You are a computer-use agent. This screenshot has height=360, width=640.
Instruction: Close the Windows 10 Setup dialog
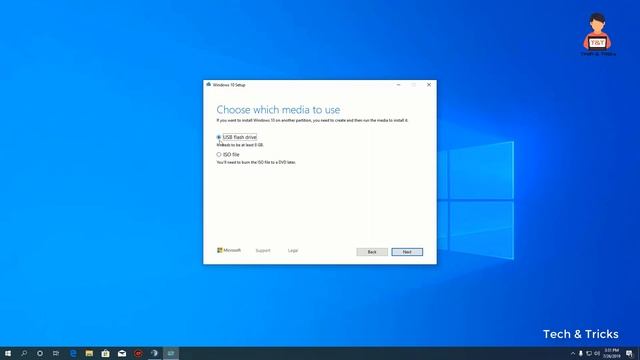coord(429,85)
